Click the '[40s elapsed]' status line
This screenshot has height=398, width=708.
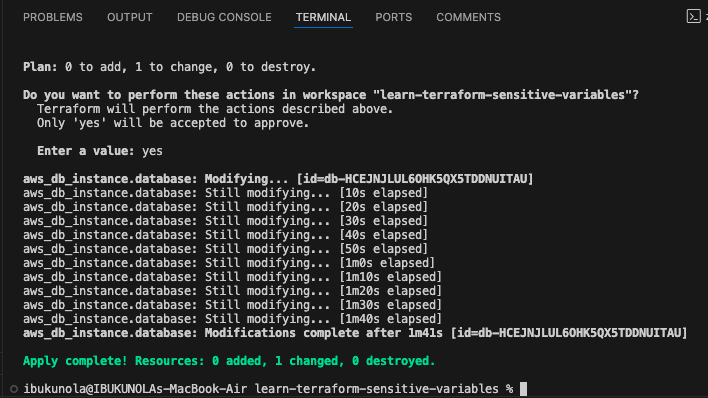coord(225,235)
